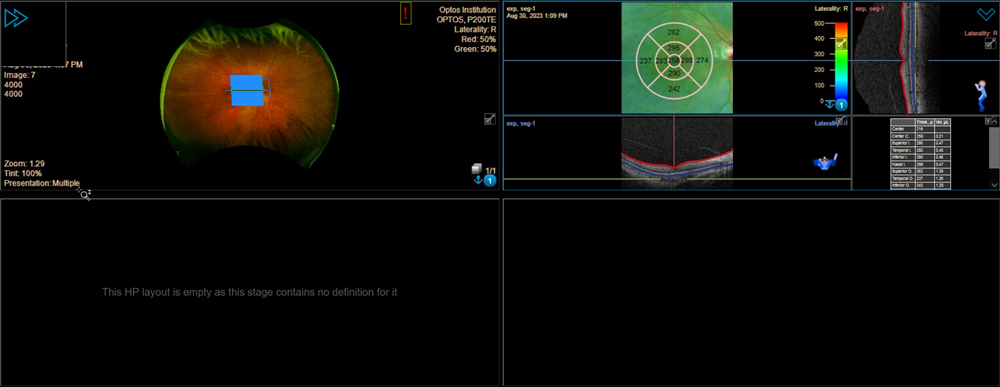
Task: Click the checkmark tool icon in vertical B-scan viewport
Action: coord(990,43)
